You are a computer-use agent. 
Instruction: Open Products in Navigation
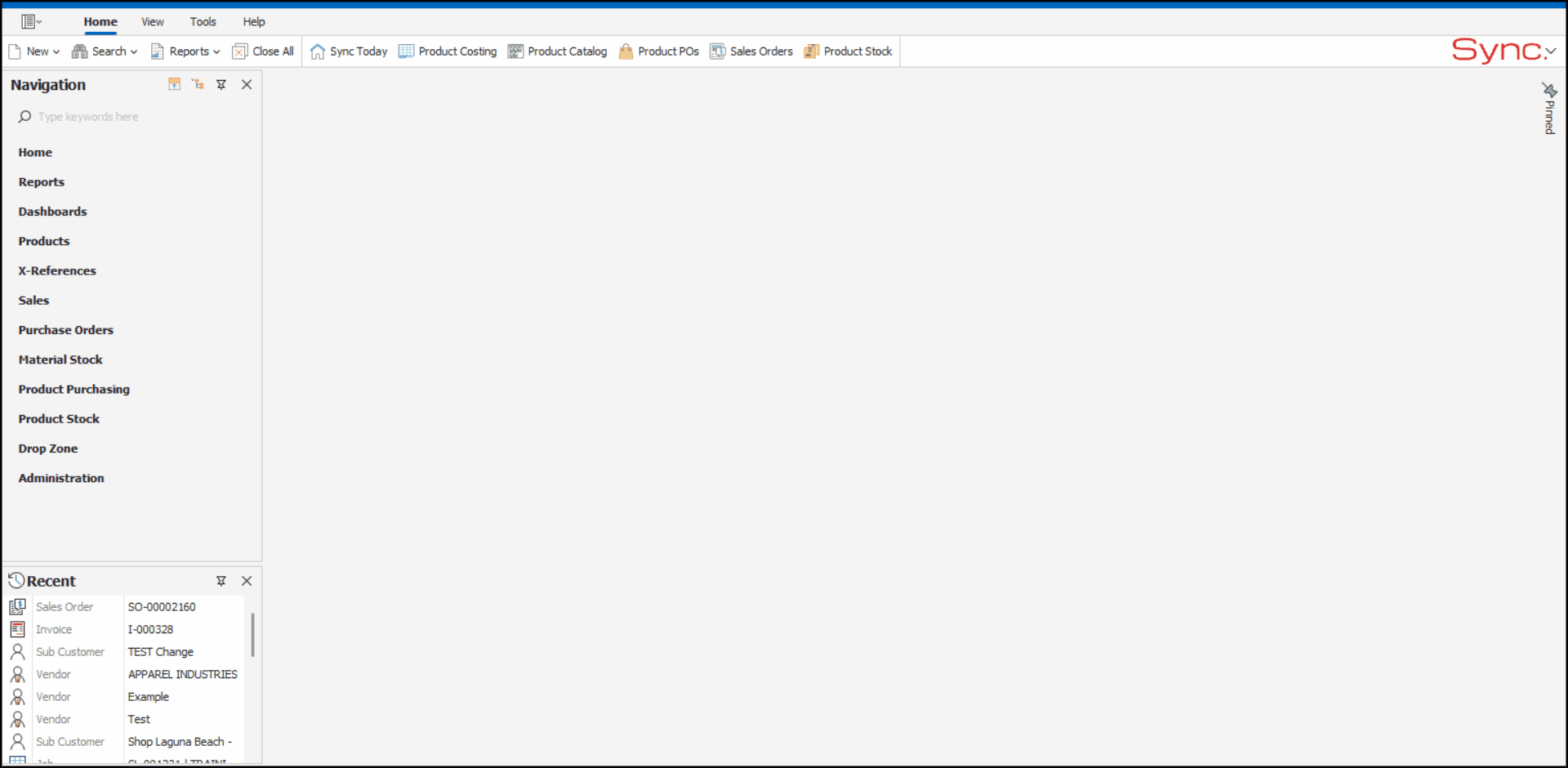(x=44, y=241)
